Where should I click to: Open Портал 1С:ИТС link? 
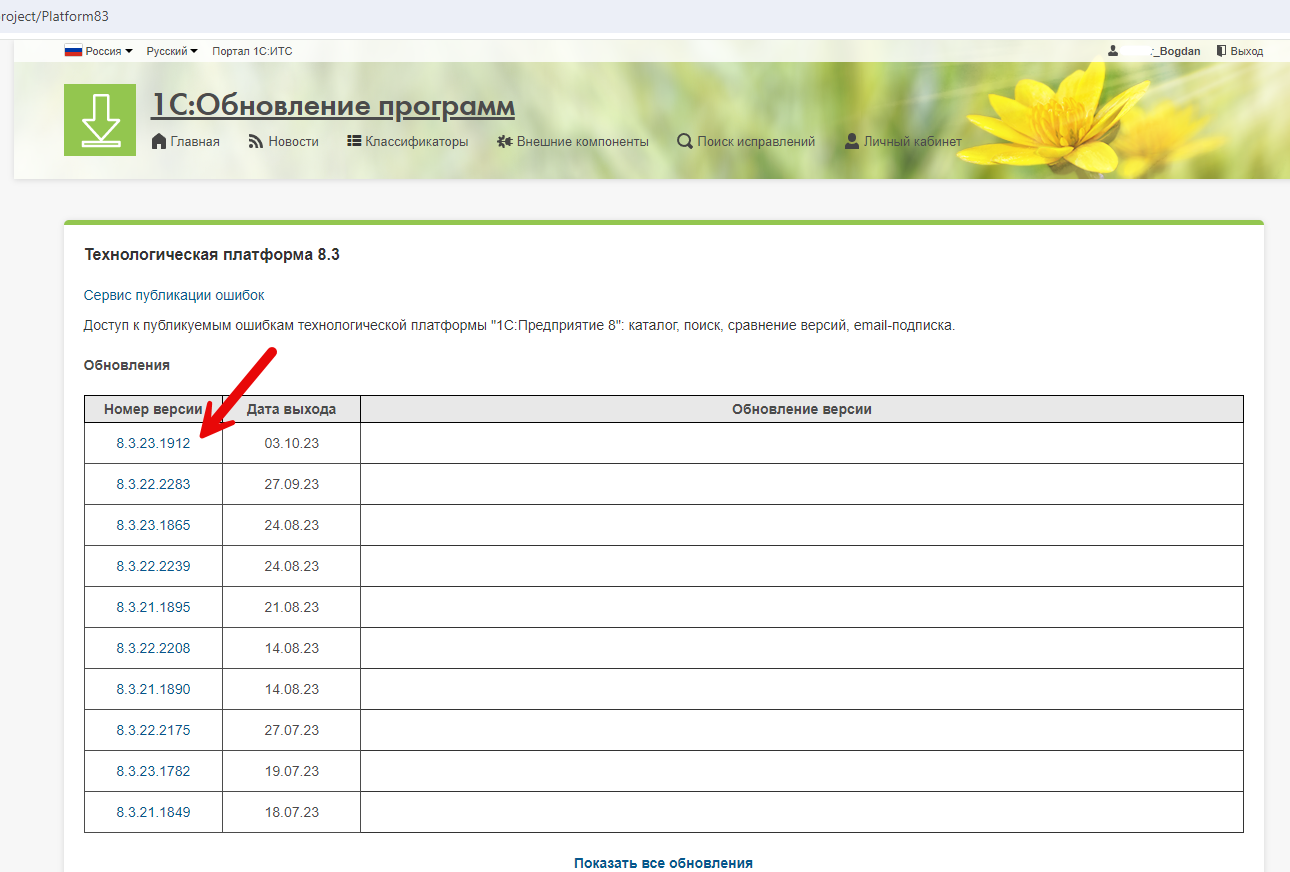[252, 51]
